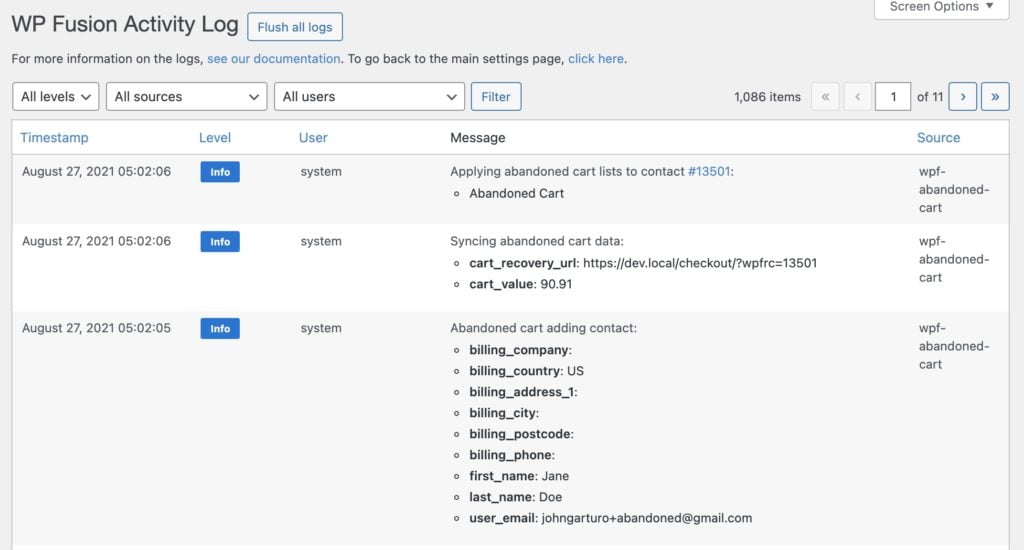Click the billing_city entry
The height and width of the screenshot is (550, 1024).
pos(504,413)
